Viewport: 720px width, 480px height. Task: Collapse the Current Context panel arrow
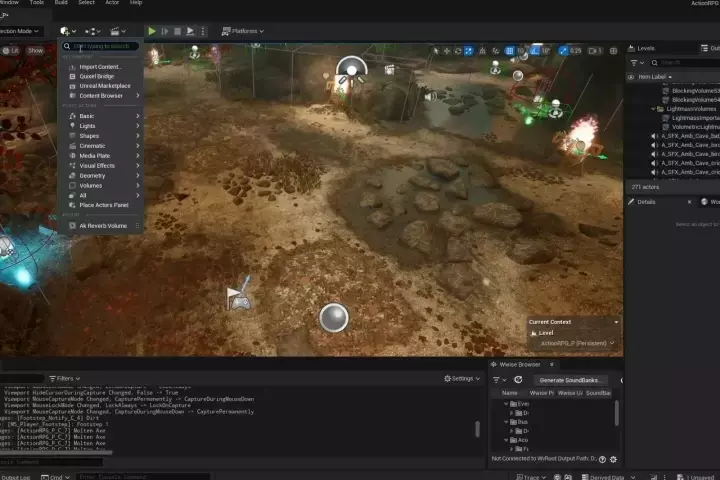(616, 322)
